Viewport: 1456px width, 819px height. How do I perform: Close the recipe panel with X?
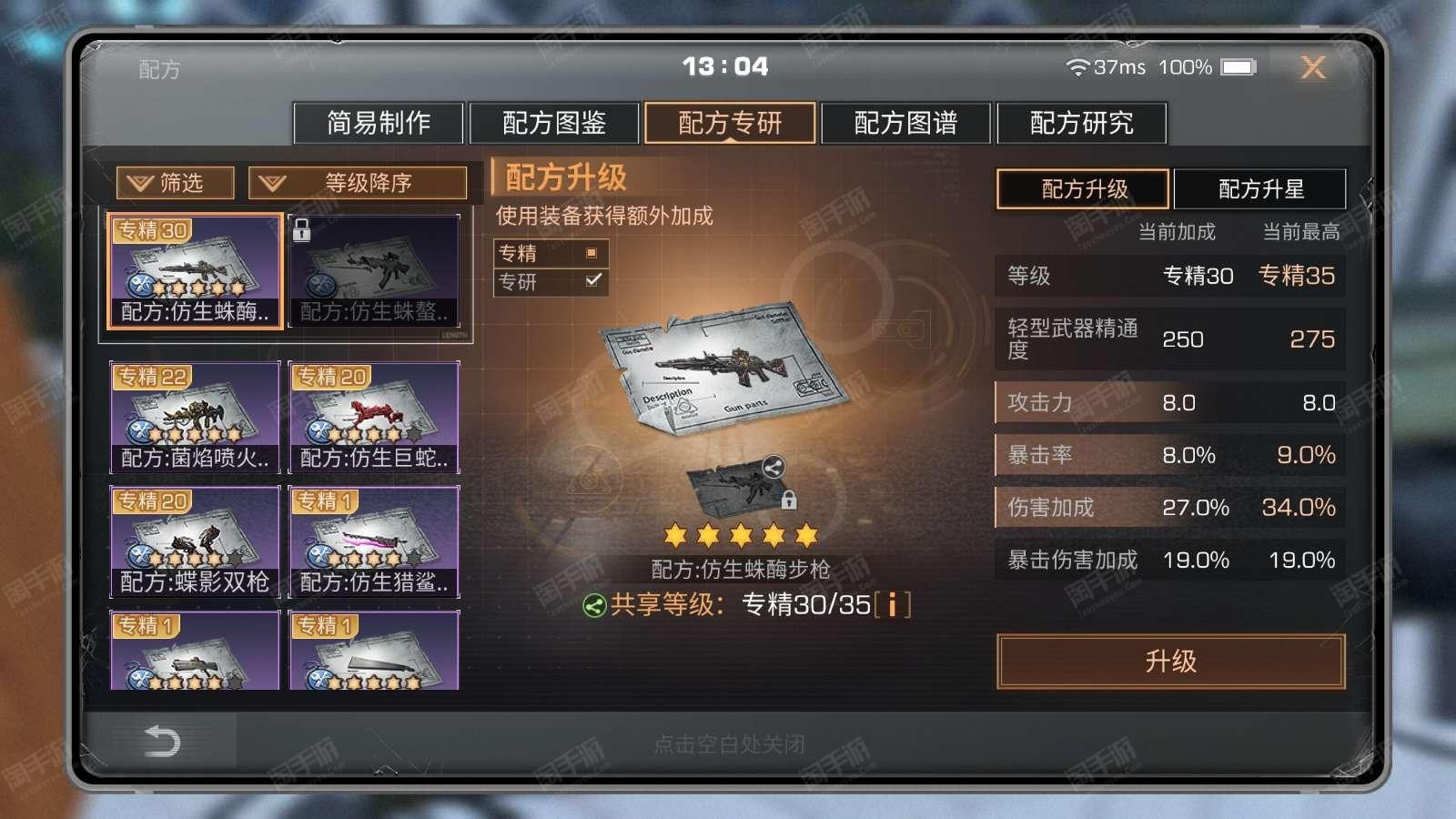coord(1313,67)
